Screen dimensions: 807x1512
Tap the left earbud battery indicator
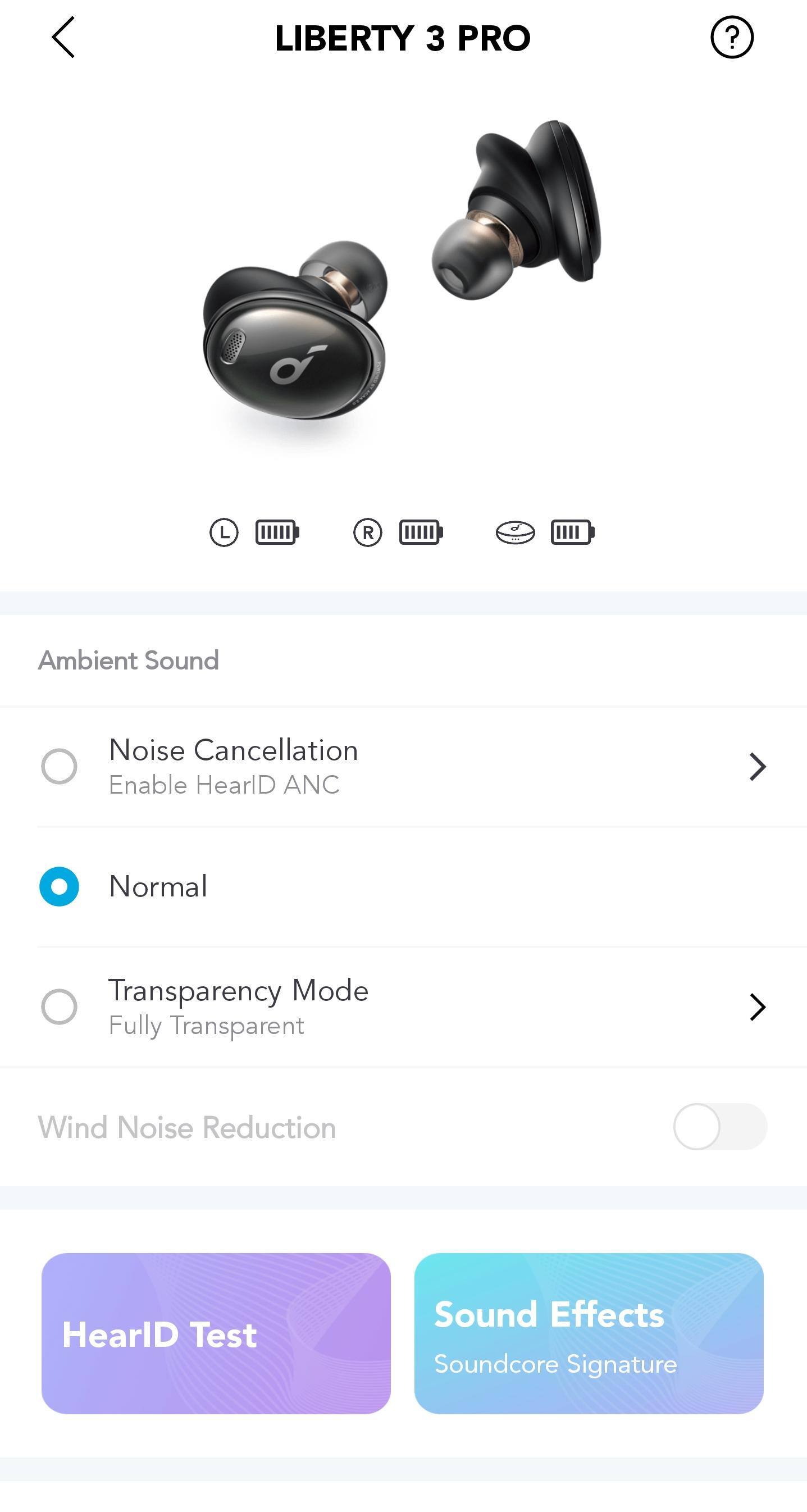(x=277, y=532)
